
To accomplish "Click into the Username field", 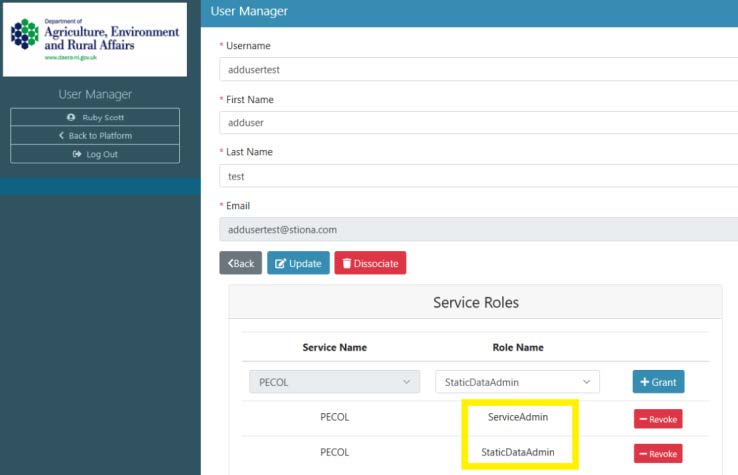I will (x=478, y=69).
